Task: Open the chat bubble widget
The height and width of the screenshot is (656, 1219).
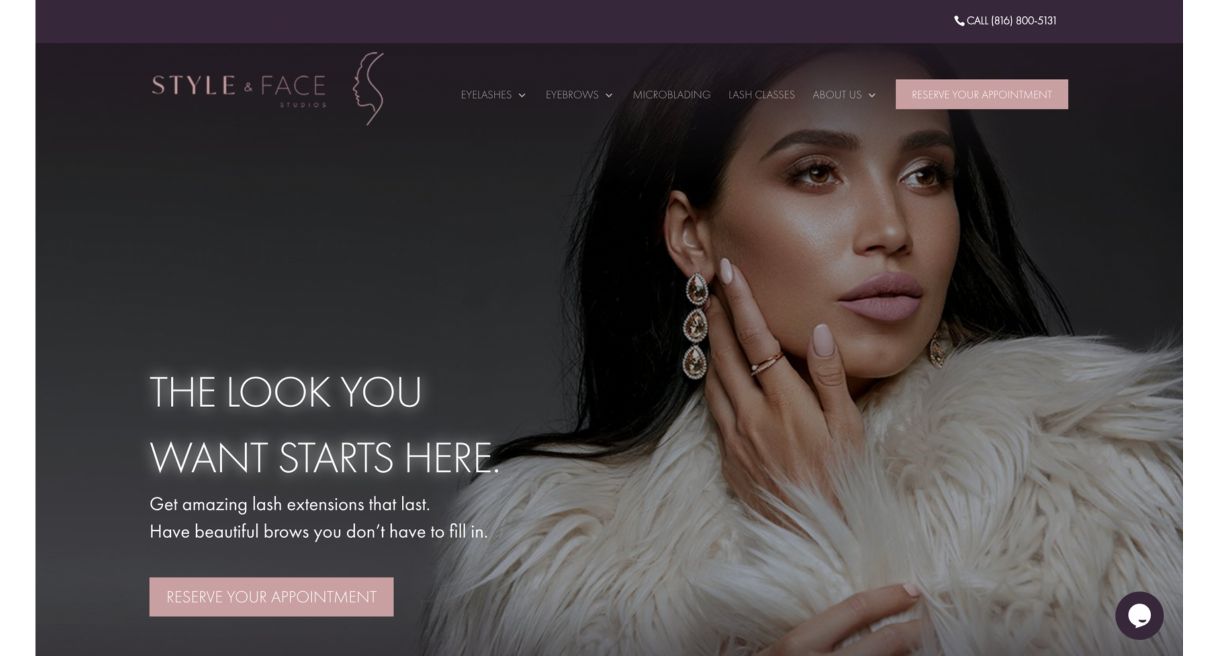Action: [1139, 615]
